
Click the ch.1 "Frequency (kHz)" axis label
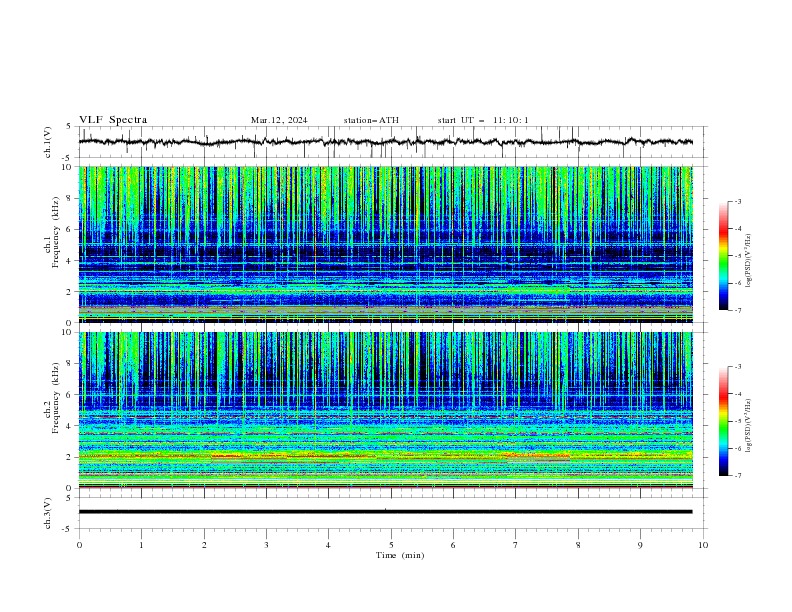56,233
